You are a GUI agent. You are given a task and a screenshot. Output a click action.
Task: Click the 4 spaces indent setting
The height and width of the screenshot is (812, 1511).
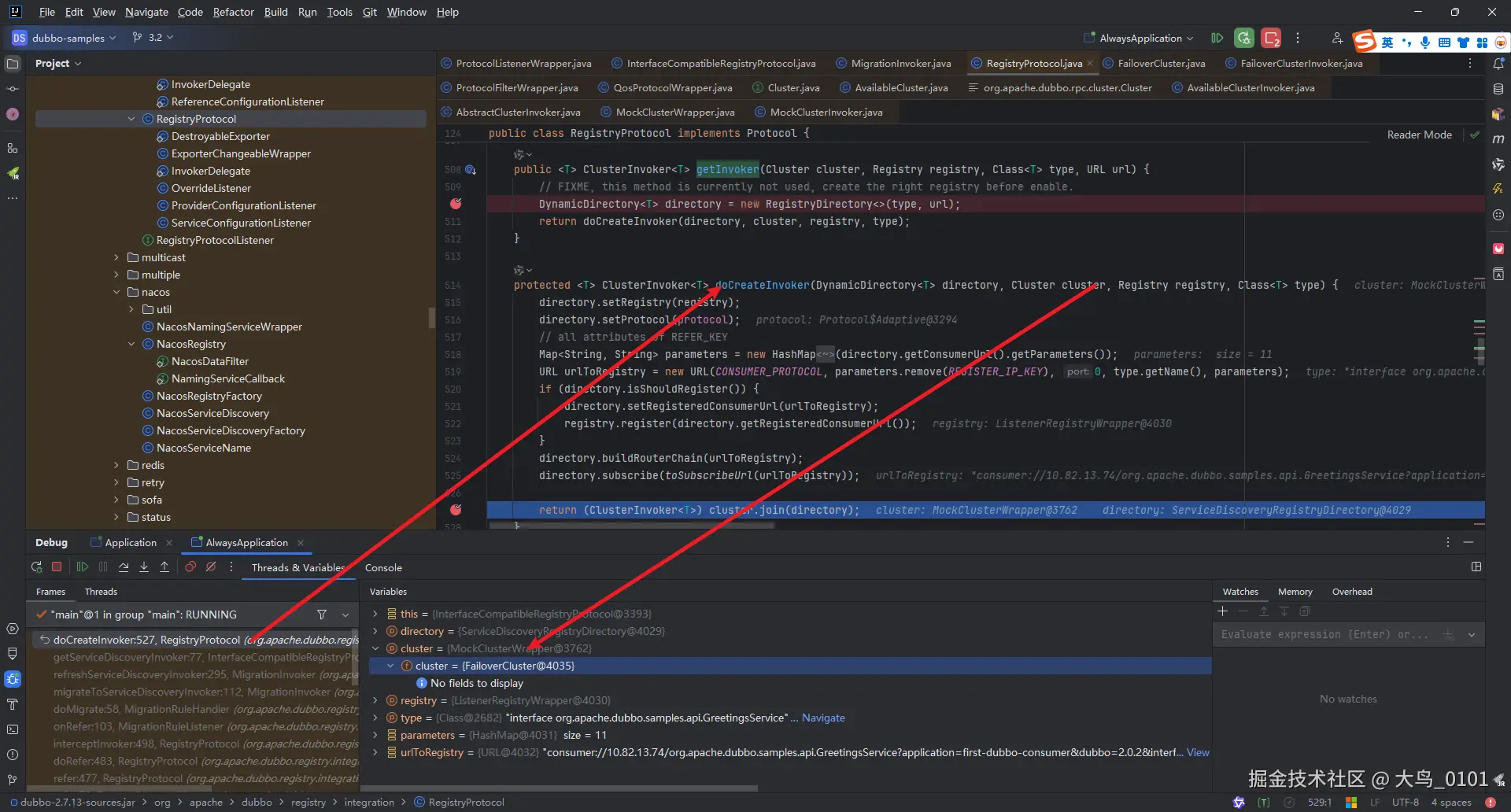[1451, 803]
